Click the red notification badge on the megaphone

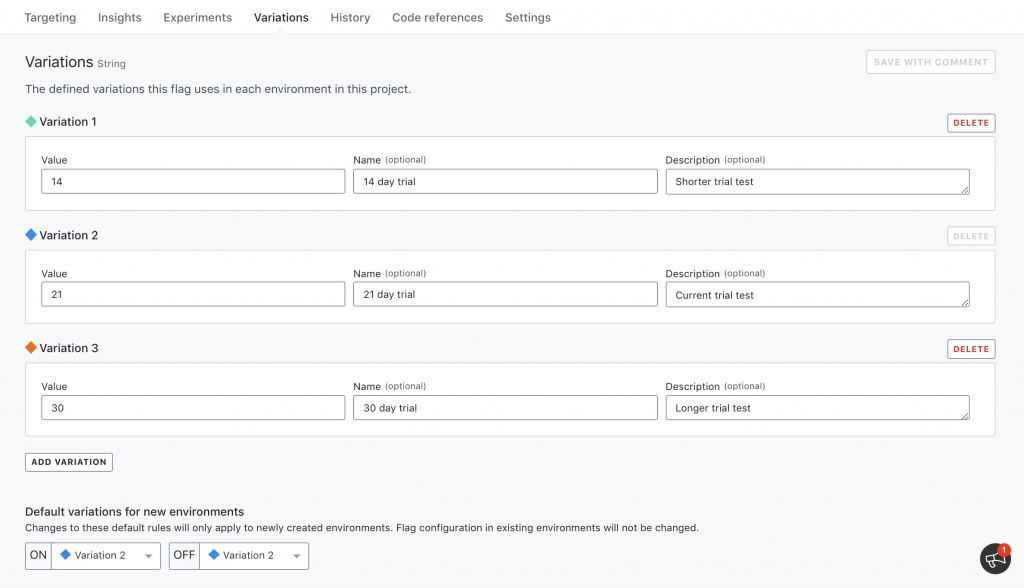pyautogui.click(x=1002, y=548)
